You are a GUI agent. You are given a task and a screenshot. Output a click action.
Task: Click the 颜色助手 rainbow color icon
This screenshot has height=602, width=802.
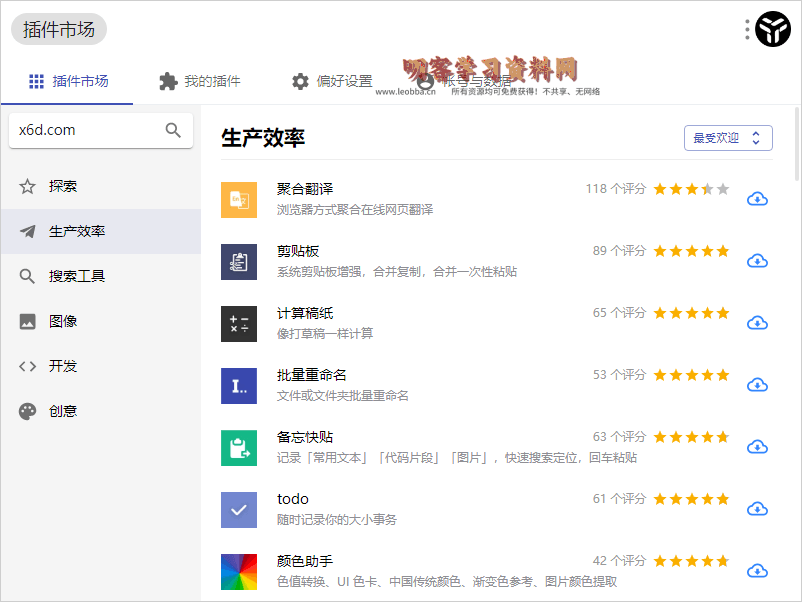tap(239, 571)
